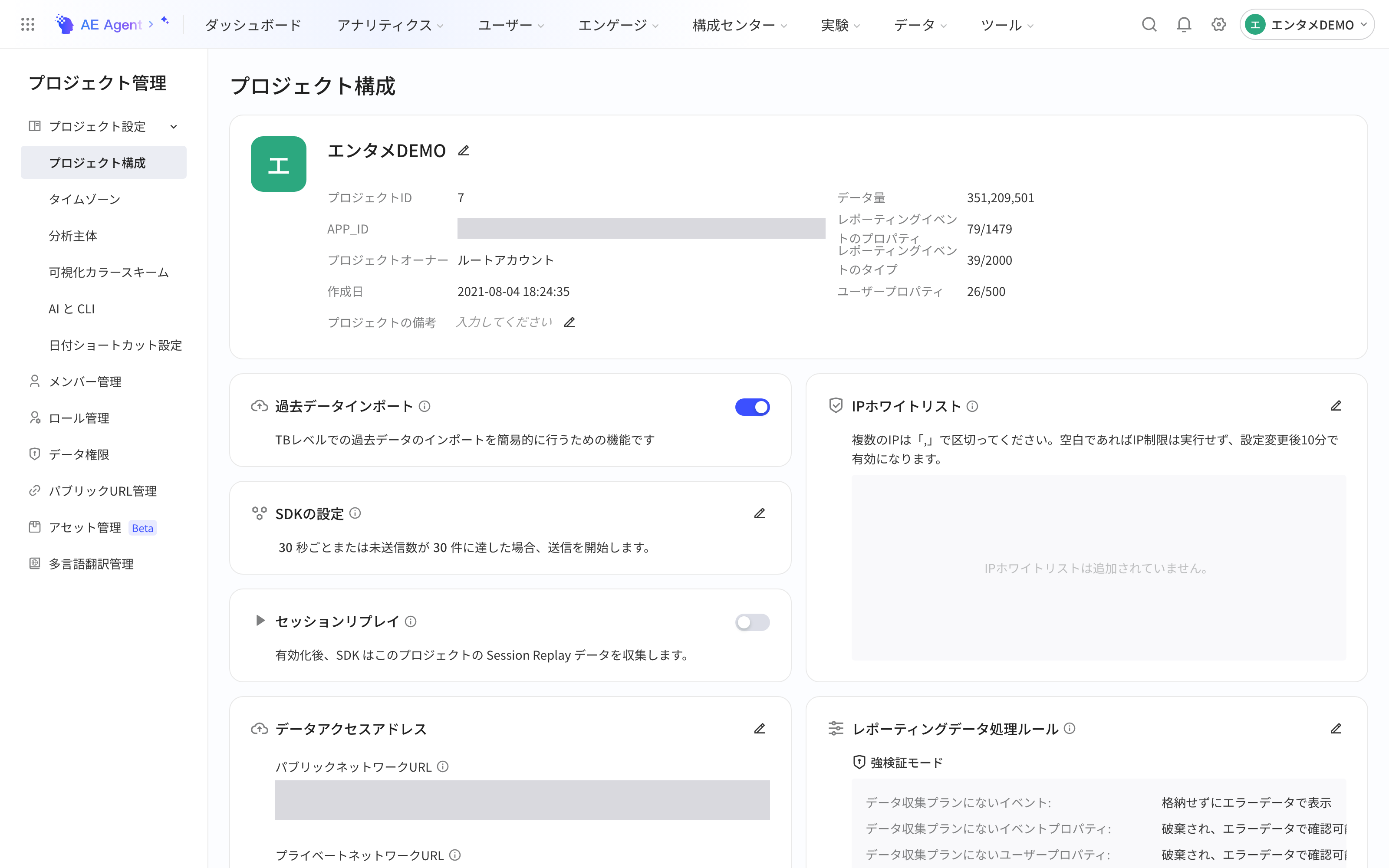This screenshot has width=1389, height=868.
Task: Open 可視化カラースキーム settings
Action: pyautogui.click(x=103, y=272)
